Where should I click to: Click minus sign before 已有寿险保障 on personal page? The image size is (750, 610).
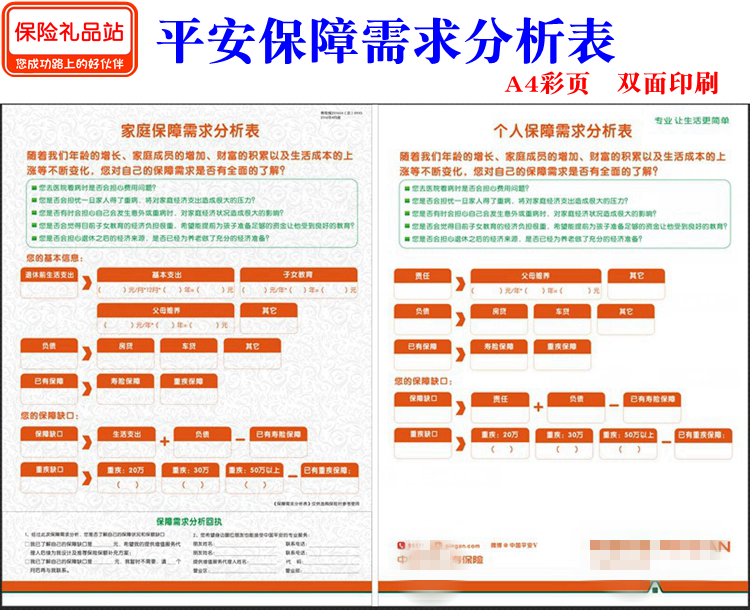click(x=614, y=406)
